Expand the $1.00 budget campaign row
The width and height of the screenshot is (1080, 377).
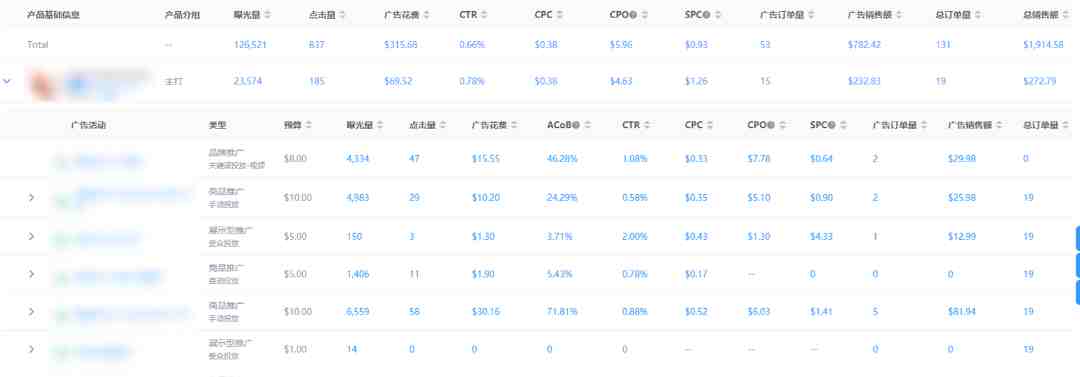[31, 349]
